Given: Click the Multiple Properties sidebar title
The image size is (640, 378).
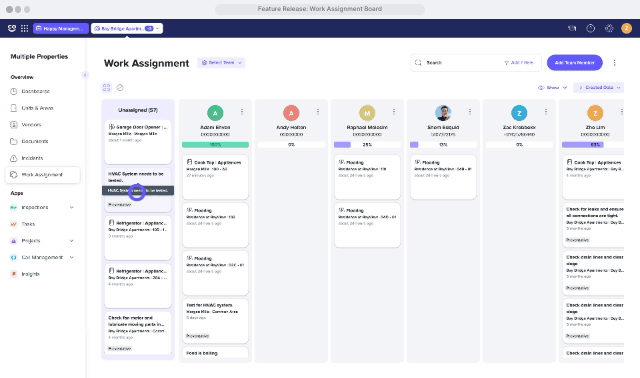Looking at the screenshot, I should point(39,57).
